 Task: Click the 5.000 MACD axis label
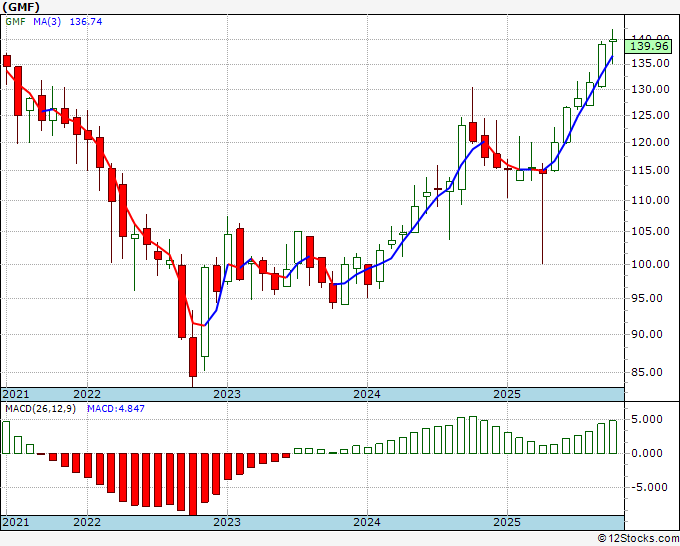pyautogui.click(x=647, y=419)
